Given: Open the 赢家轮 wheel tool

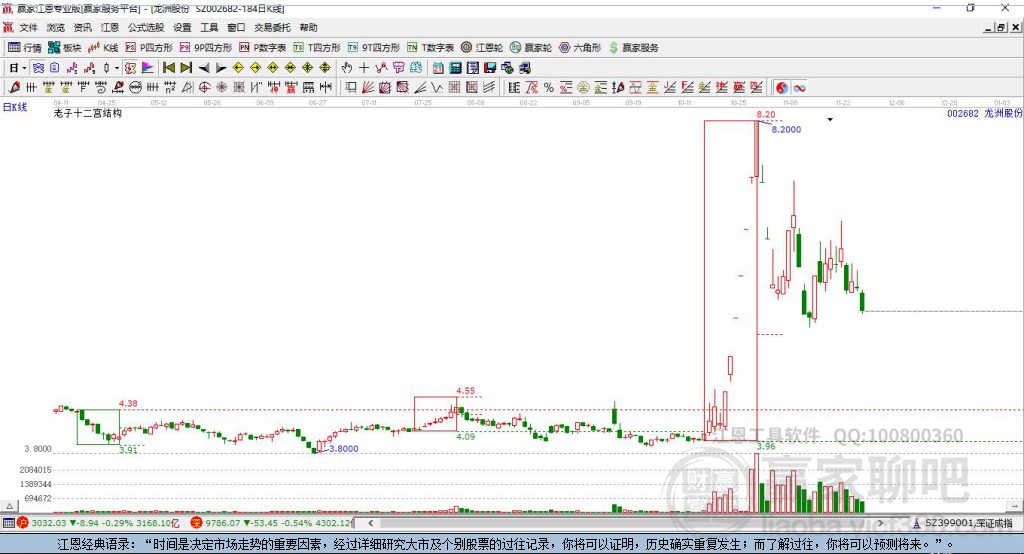Looking at the screenshot, I should (531, 48).
